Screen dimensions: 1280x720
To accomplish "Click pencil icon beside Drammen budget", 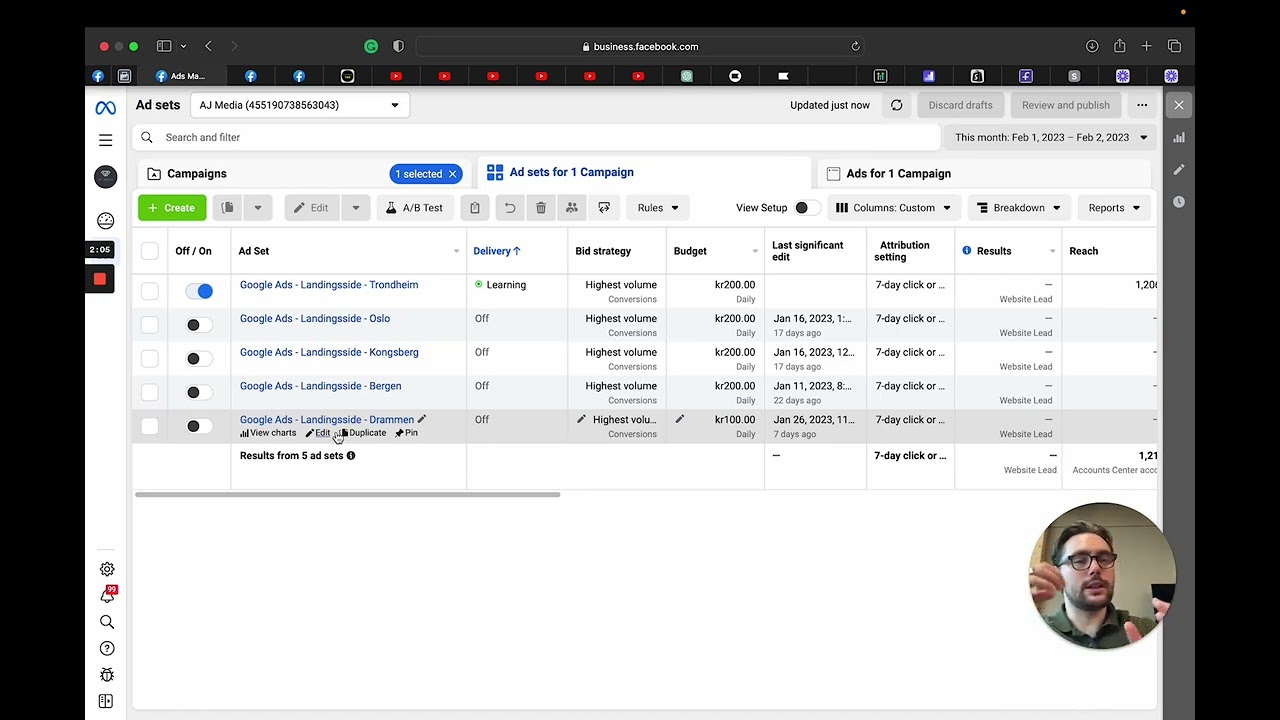I will click(x=680, y=419).
